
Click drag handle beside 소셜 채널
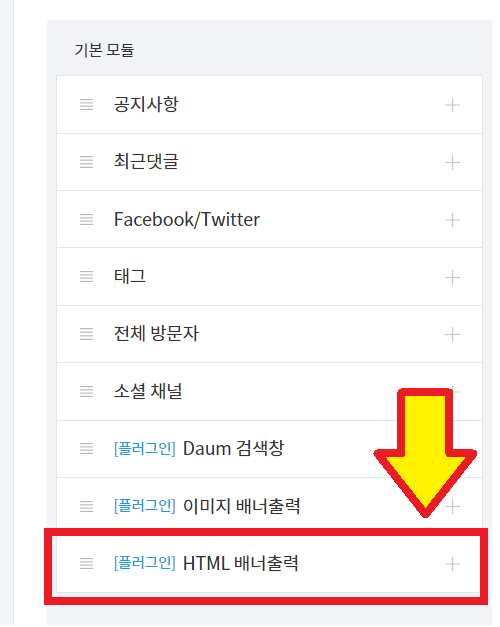click(86, 391)
